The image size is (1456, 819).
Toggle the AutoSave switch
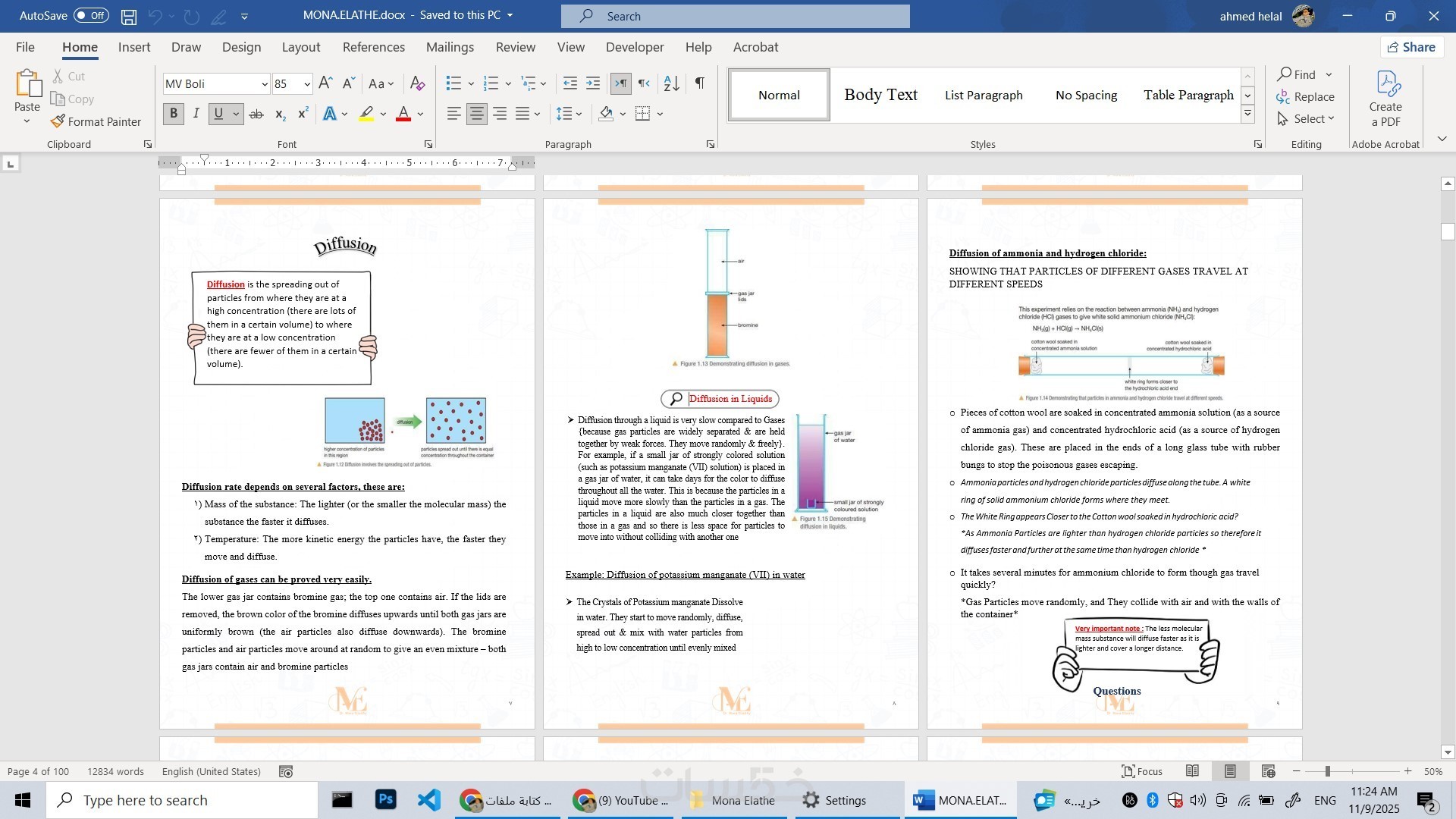[91, 15]
